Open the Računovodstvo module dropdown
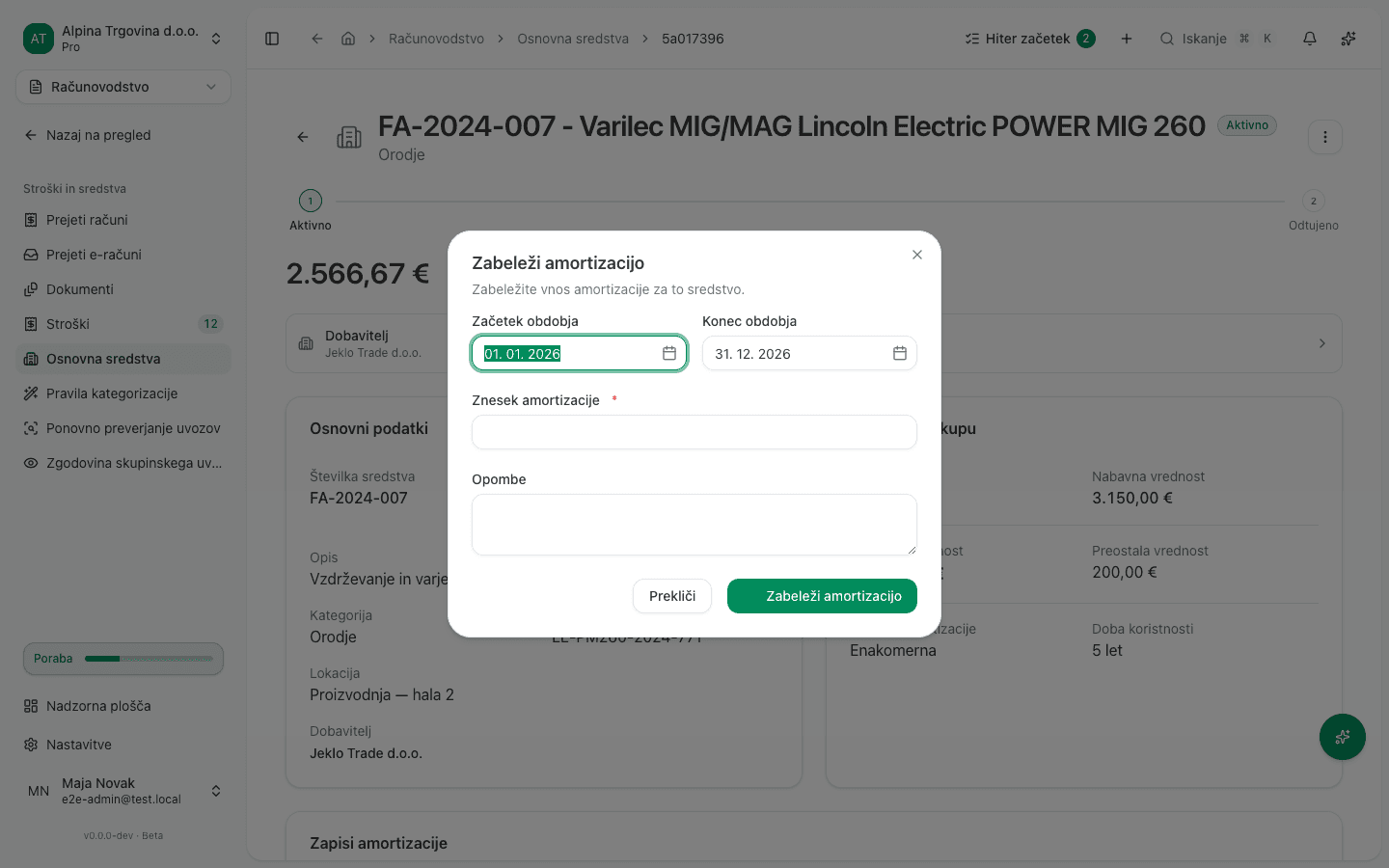The height and width of the screenshot is (868, 1389). click(123, 87)
